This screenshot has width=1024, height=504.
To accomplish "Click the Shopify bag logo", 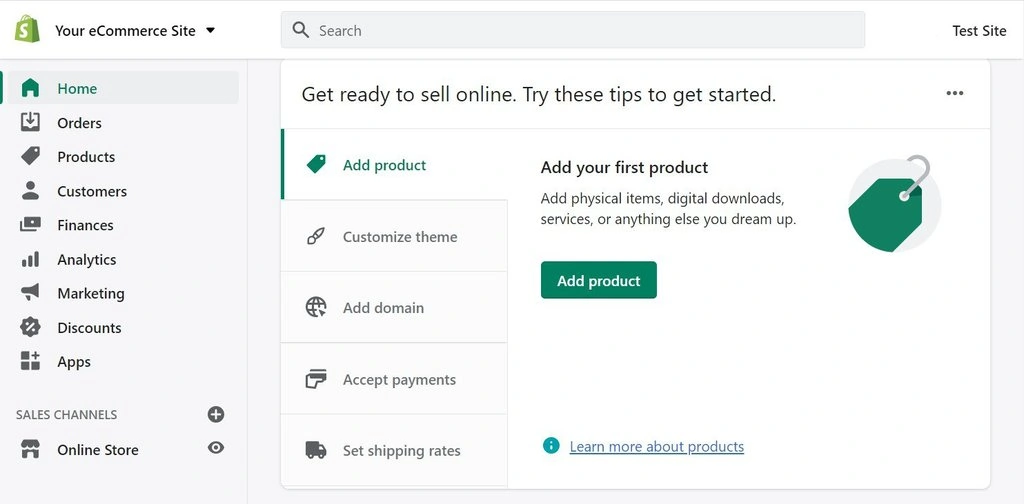I will [x=27, y=29].
